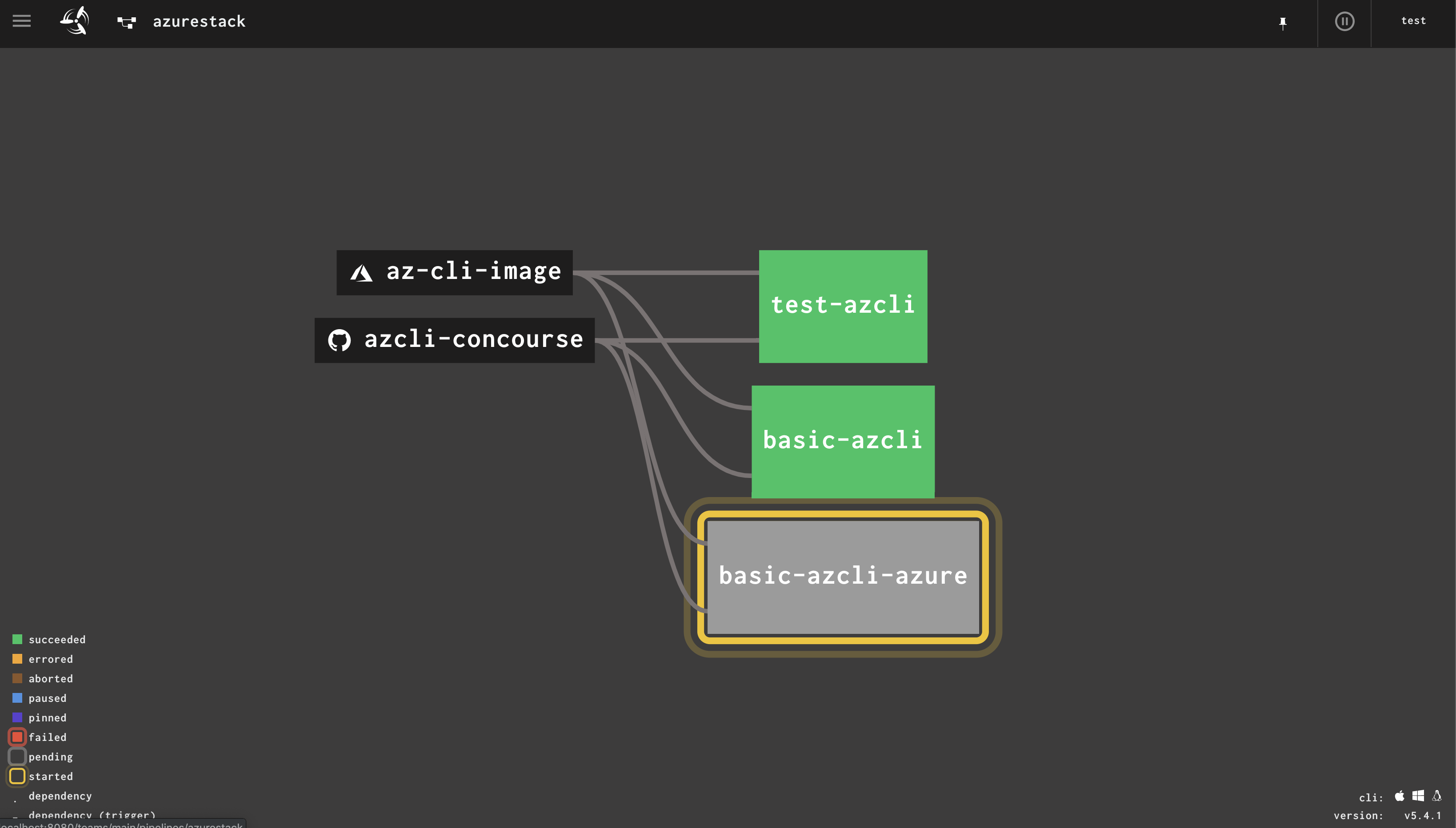Toggle the paused state of basic-azcli-azure

tap(843, 575)
